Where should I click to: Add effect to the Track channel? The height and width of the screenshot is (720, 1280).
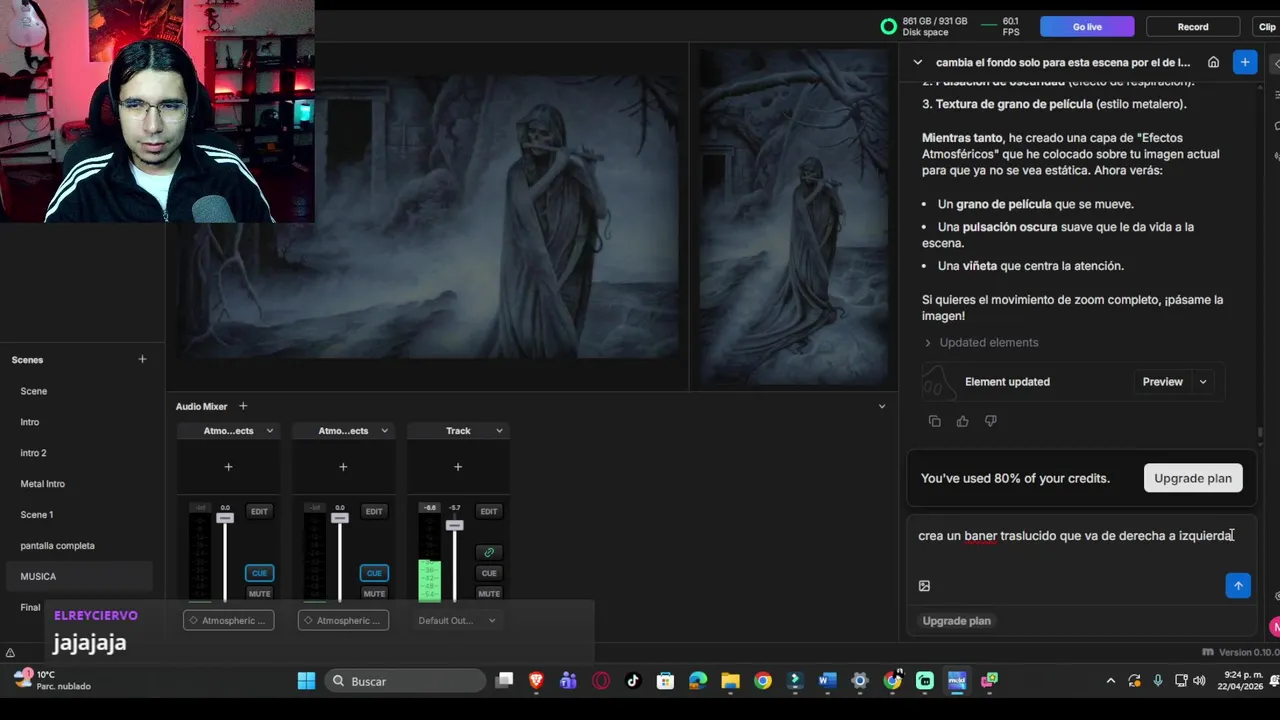pyautogui.click(x=458, y=467)
